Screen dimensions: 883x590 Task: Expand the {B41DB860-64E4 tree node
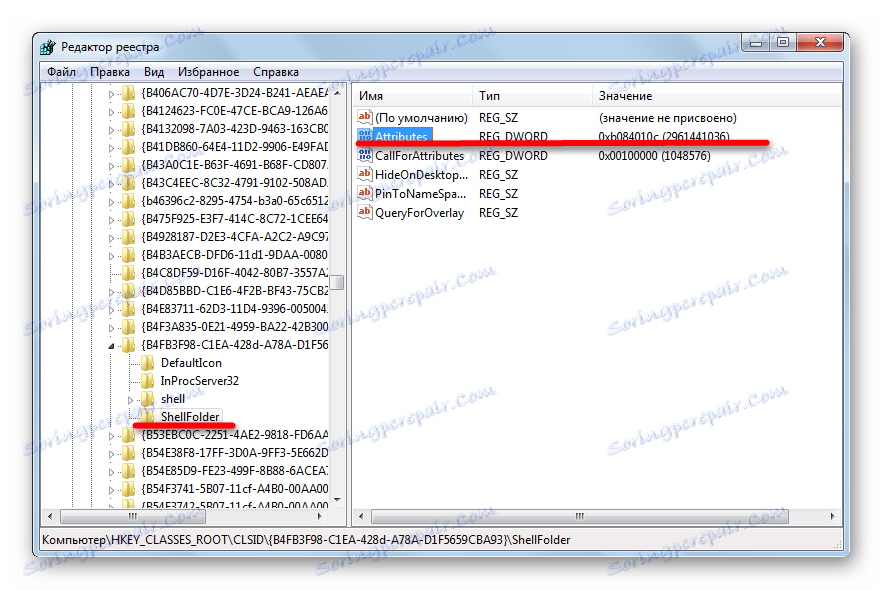tap(111, 148)
